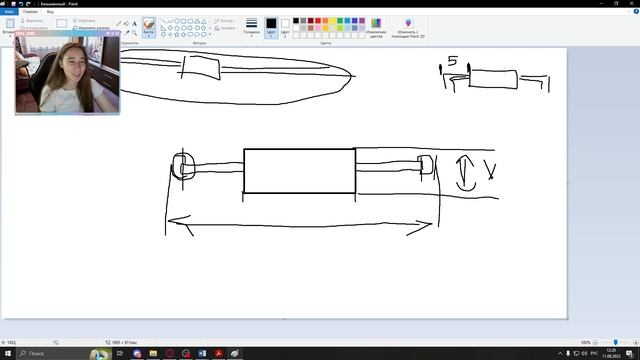Choose the Line shape

(163, 21)
